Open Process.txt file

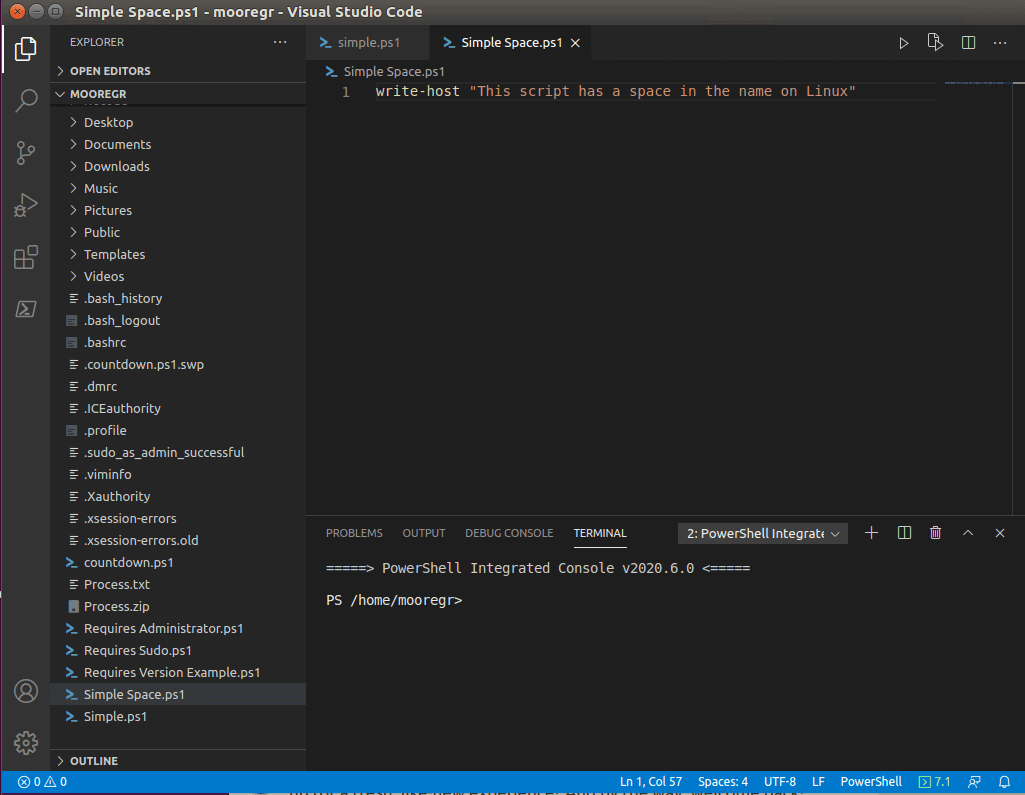click(178, 584)
